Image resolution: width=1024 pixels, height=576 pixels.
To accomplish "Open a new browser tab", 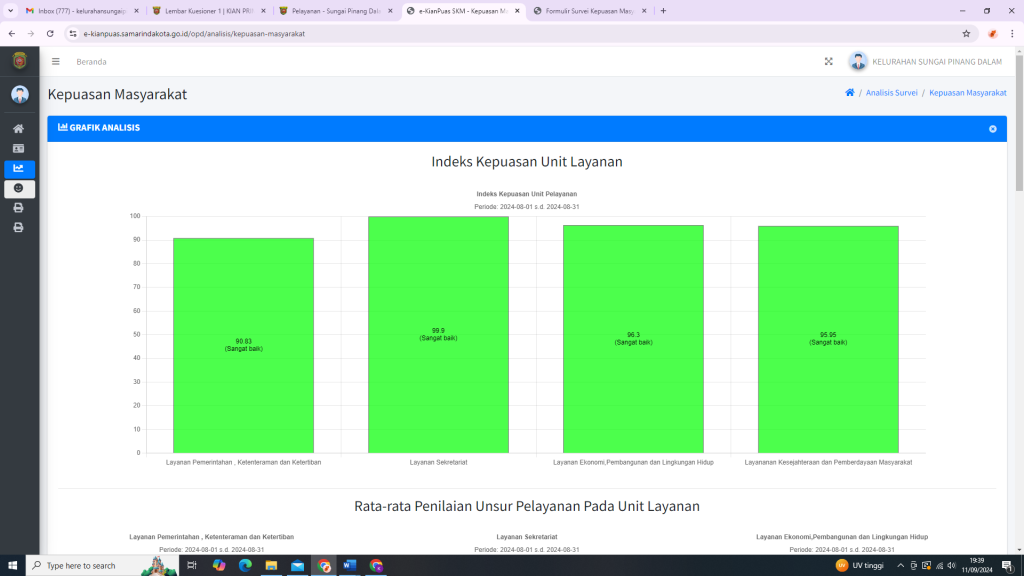I will [x=664, y=11].
